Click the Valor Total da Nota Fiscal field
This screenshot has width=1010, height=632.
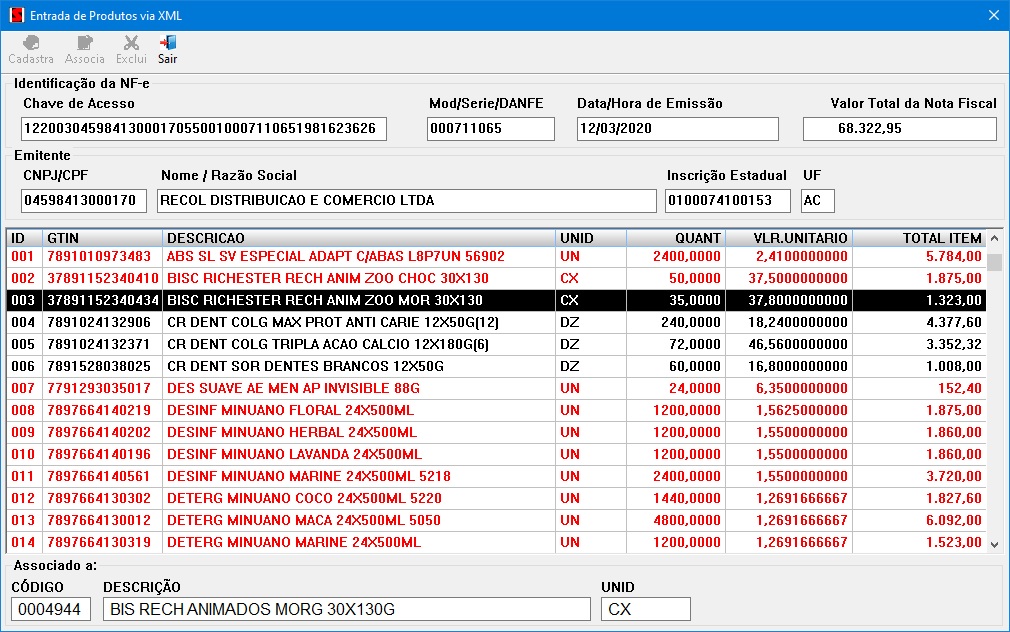[x=899, y=129]
